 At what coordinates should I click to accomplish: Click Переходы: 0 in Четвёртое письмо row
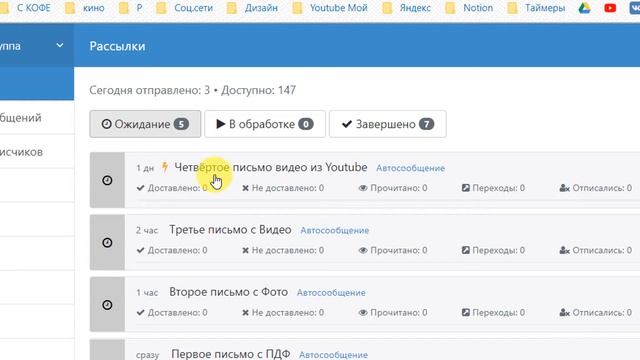(x=493, y=188)
